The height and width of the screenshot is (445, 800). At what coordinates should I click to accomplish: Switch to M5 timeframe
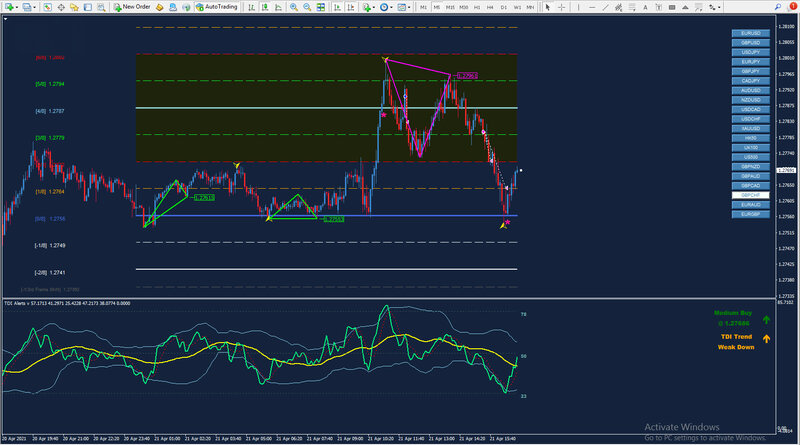click(437, 7)
